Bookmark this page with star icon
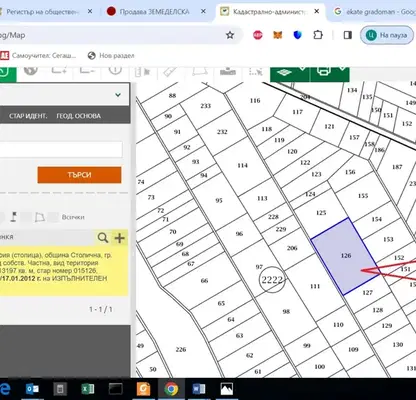This screenshot has width=416, height=400. point(230,35)
